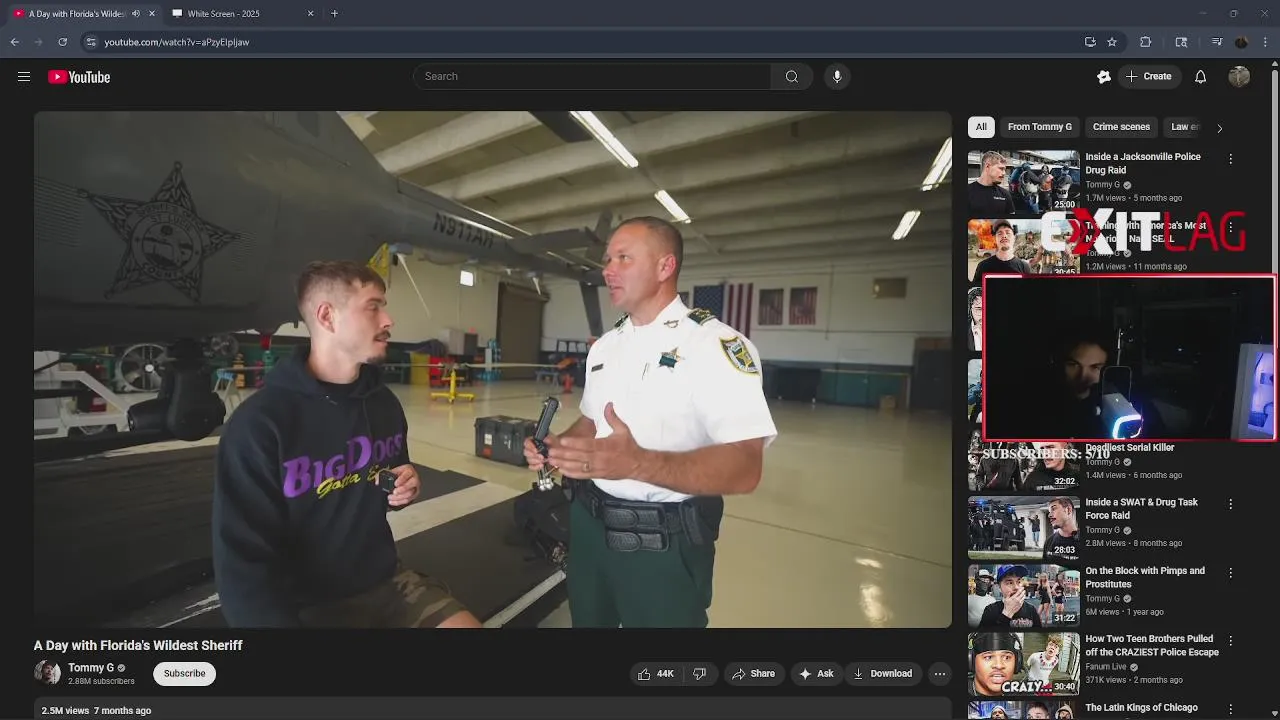The image size is (1280, 720).
Task: Close the A Day with Florida's tab
Action: 152,14
